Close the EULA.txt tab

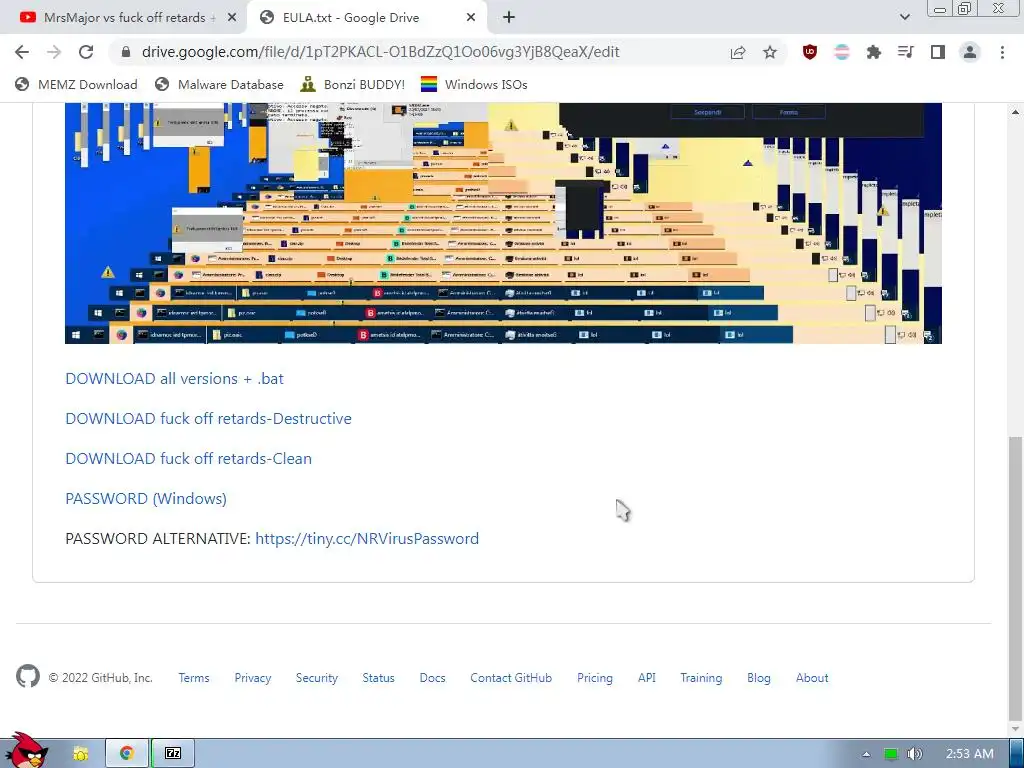pyautogui.click(x=471, y=18)
